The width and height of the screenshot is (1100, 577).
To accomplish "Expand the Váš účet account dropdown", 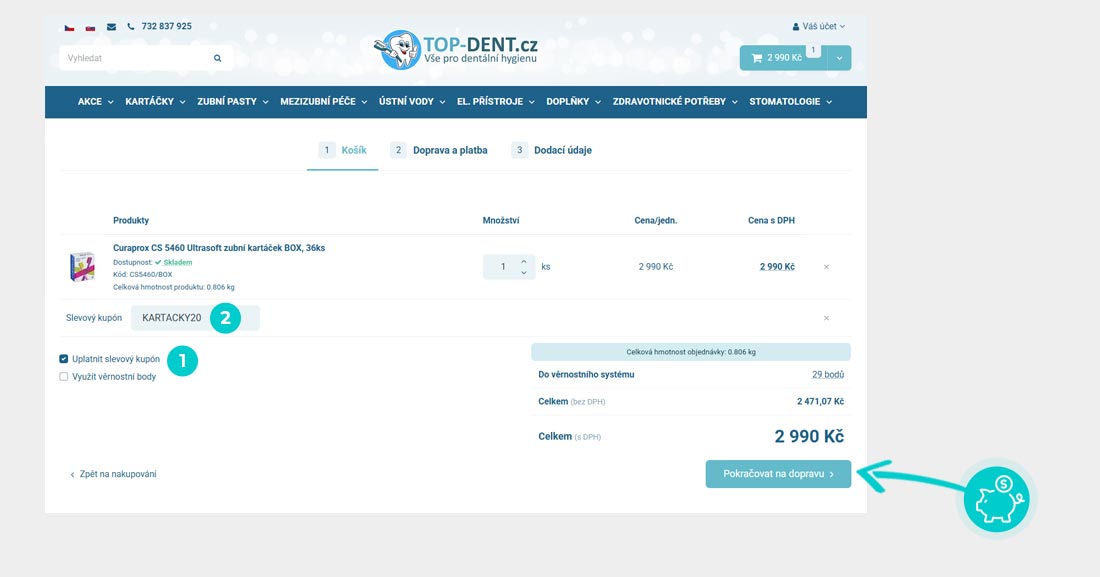I will coord(818,26).
